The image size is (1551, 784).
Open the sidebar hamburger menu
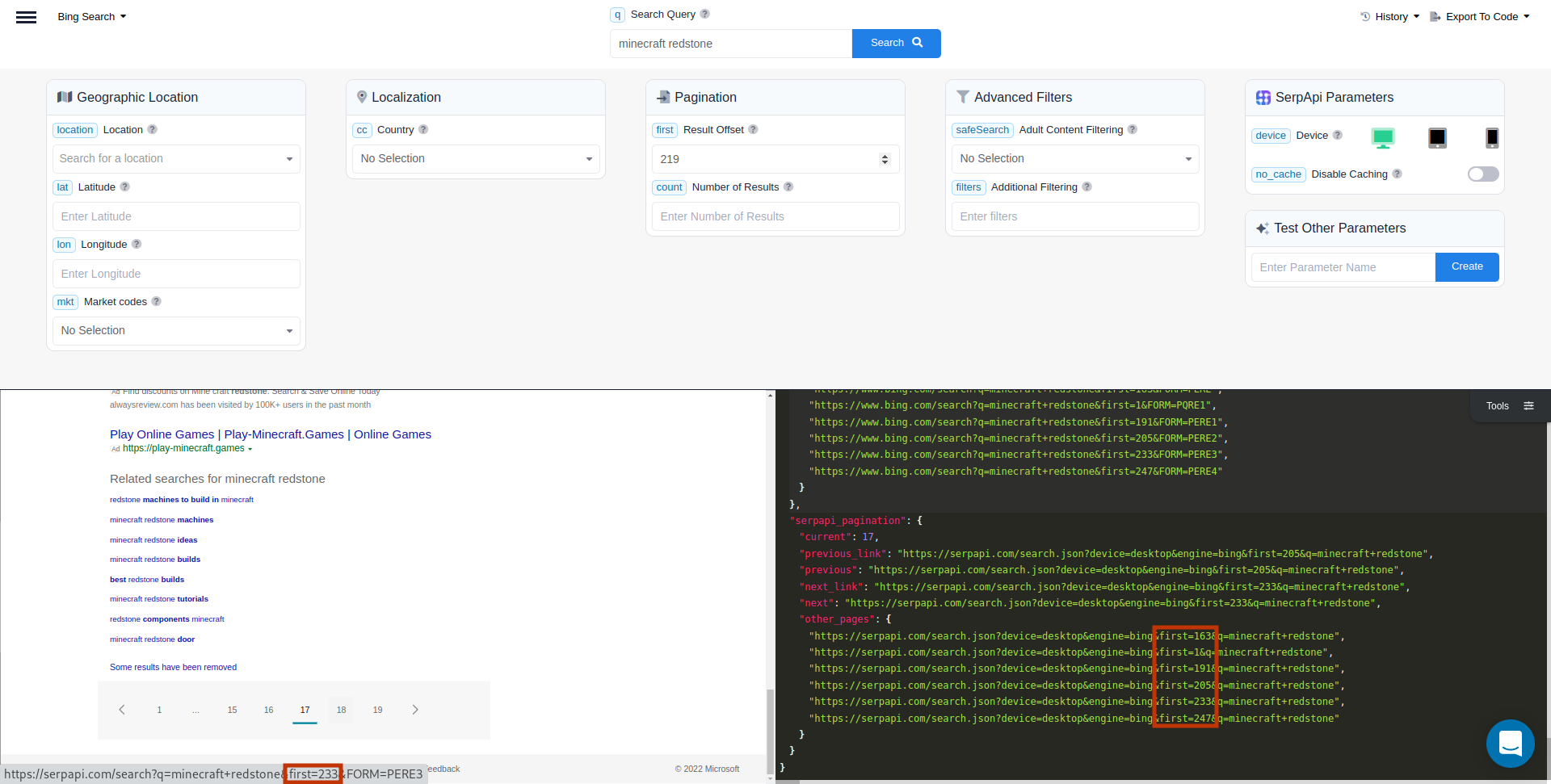tap(26, 16)
